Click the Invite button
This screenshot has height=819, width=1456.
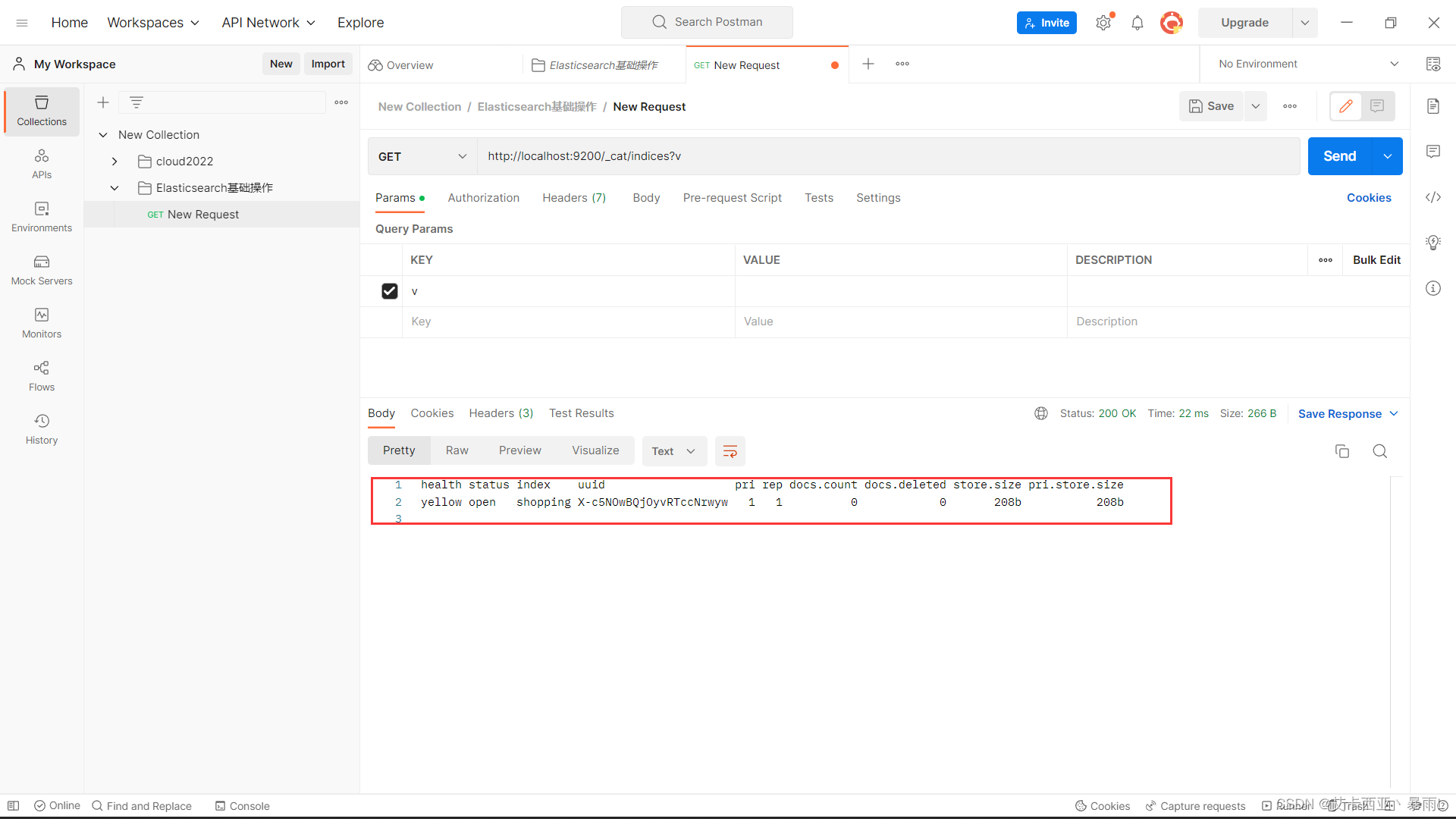point(1046,23)
